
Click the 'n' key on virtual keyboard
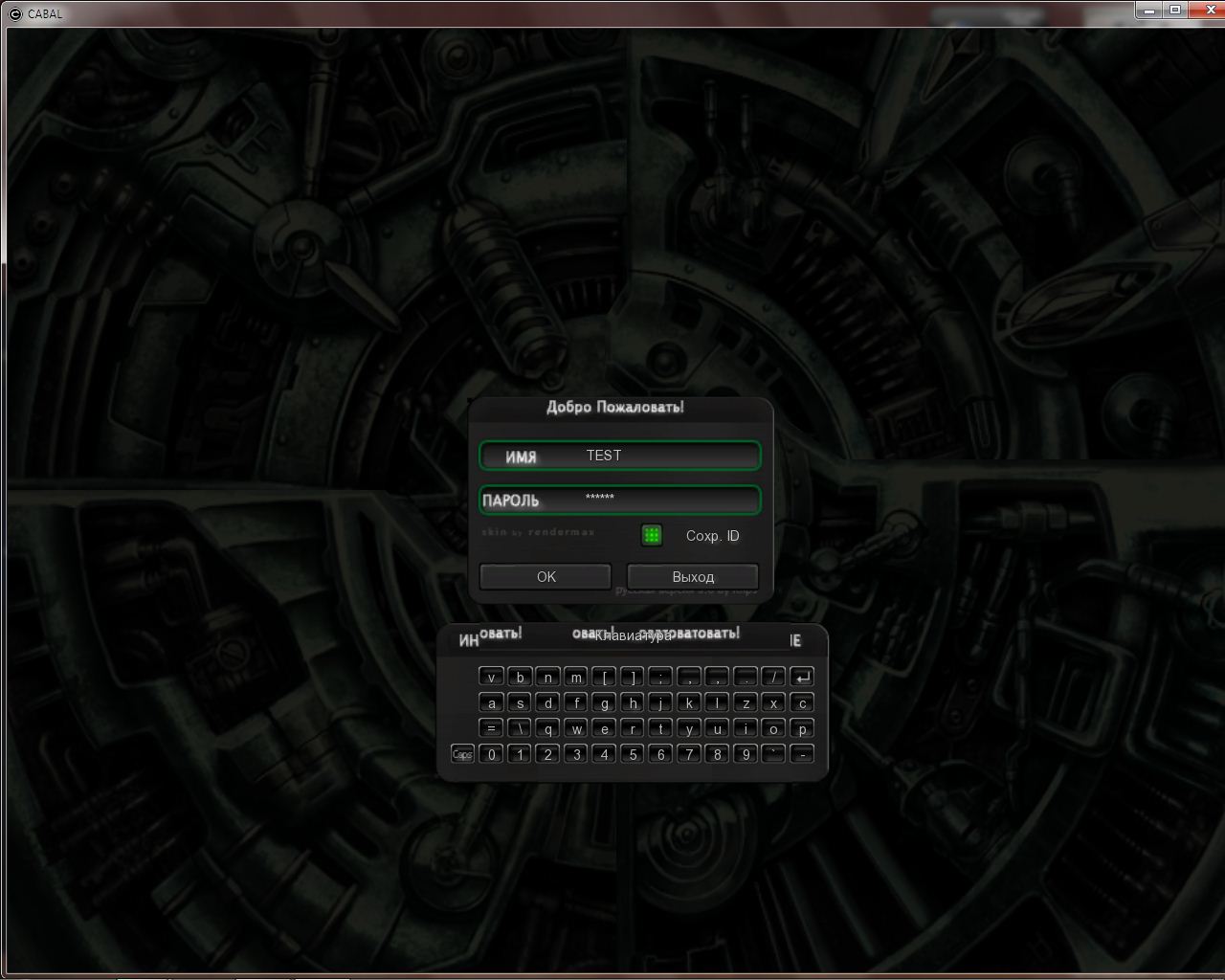(547, 677)
